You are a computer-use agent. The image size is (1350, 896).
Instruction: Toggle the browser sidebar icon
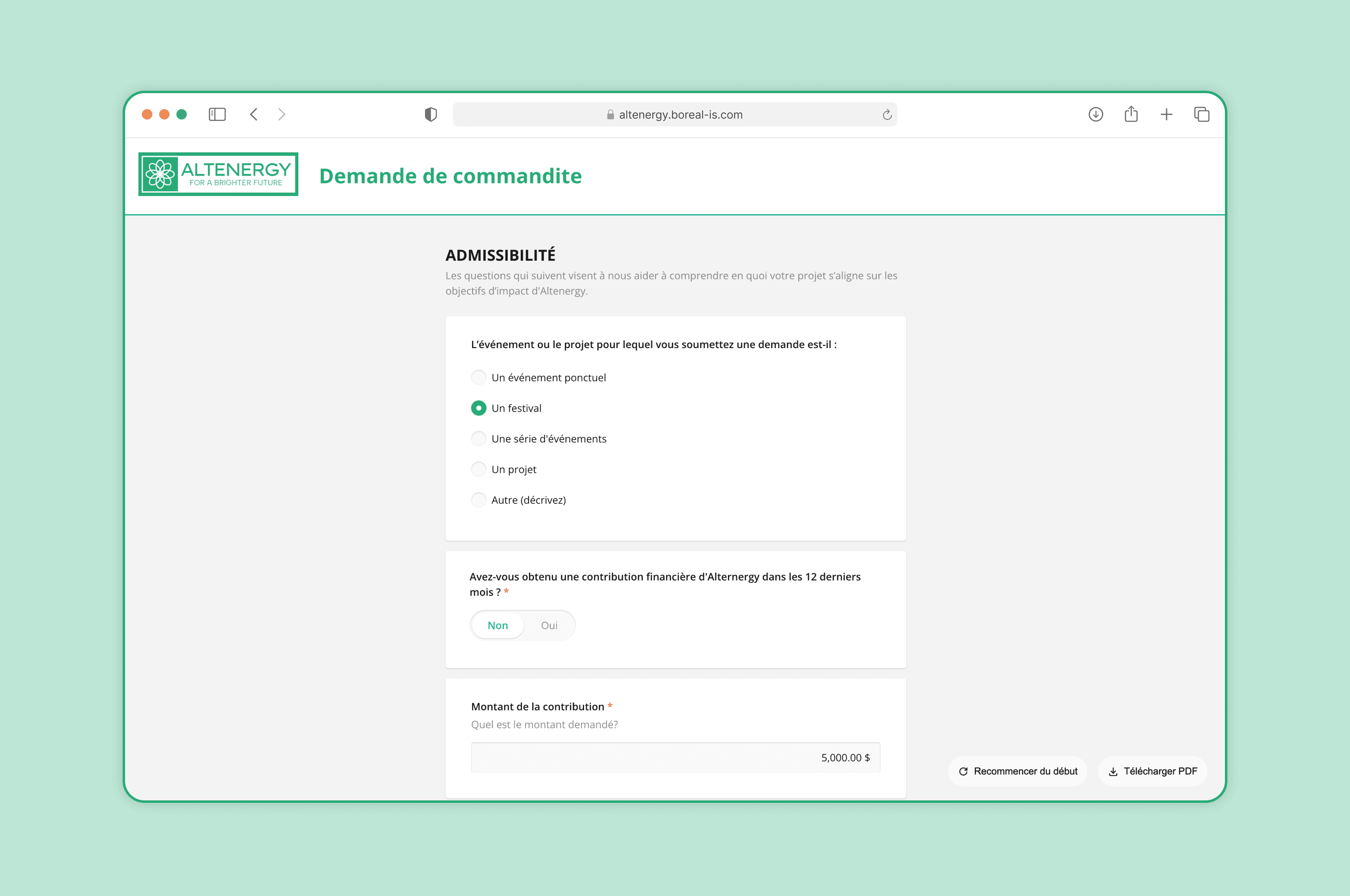[217, 114]
